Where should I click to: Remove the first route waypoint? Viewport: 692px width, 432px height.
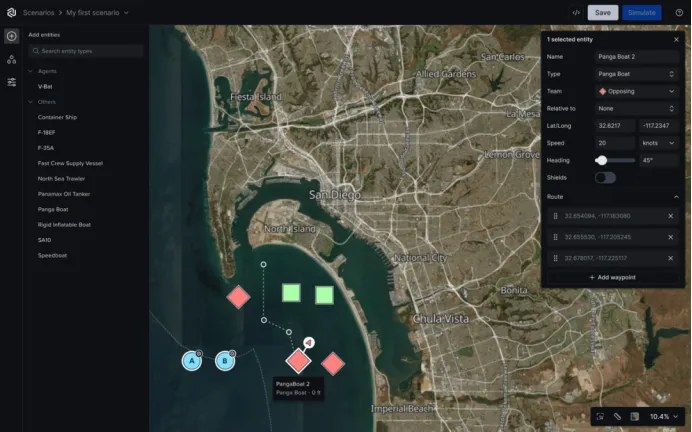tap(670, 216)
